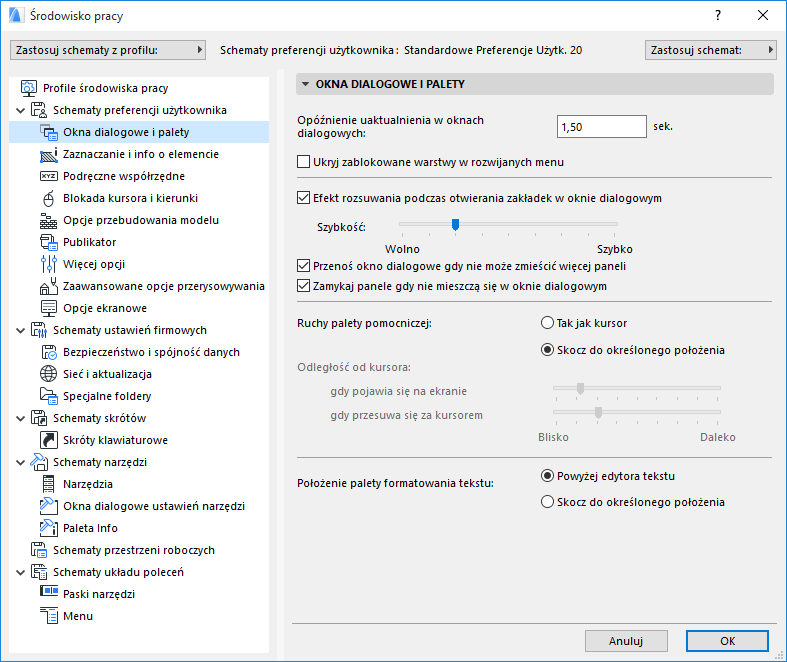Click the gdy pojawia się na ekranie slider
This screenshot has height=662, width=787.
click(636, 388)
